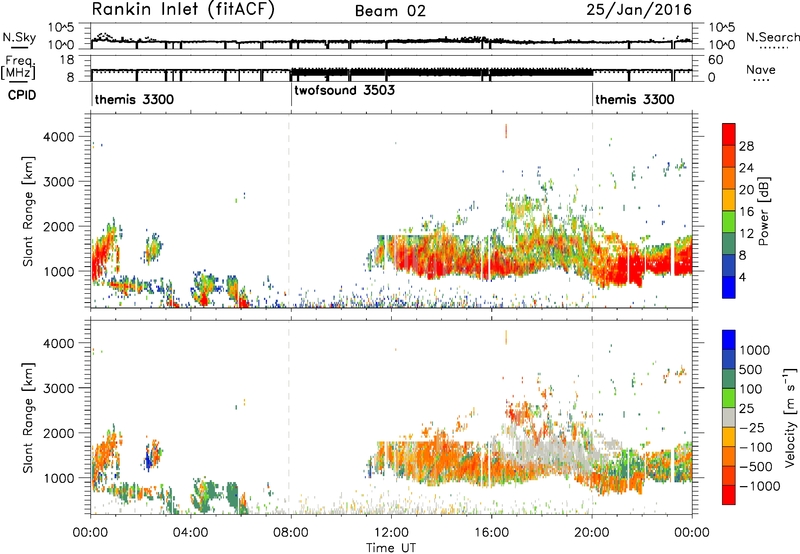800x554 pixels.
Task: Pick the gray segment of Velocity colorbar
Action: pyautogui.click(x=729, y=417)
